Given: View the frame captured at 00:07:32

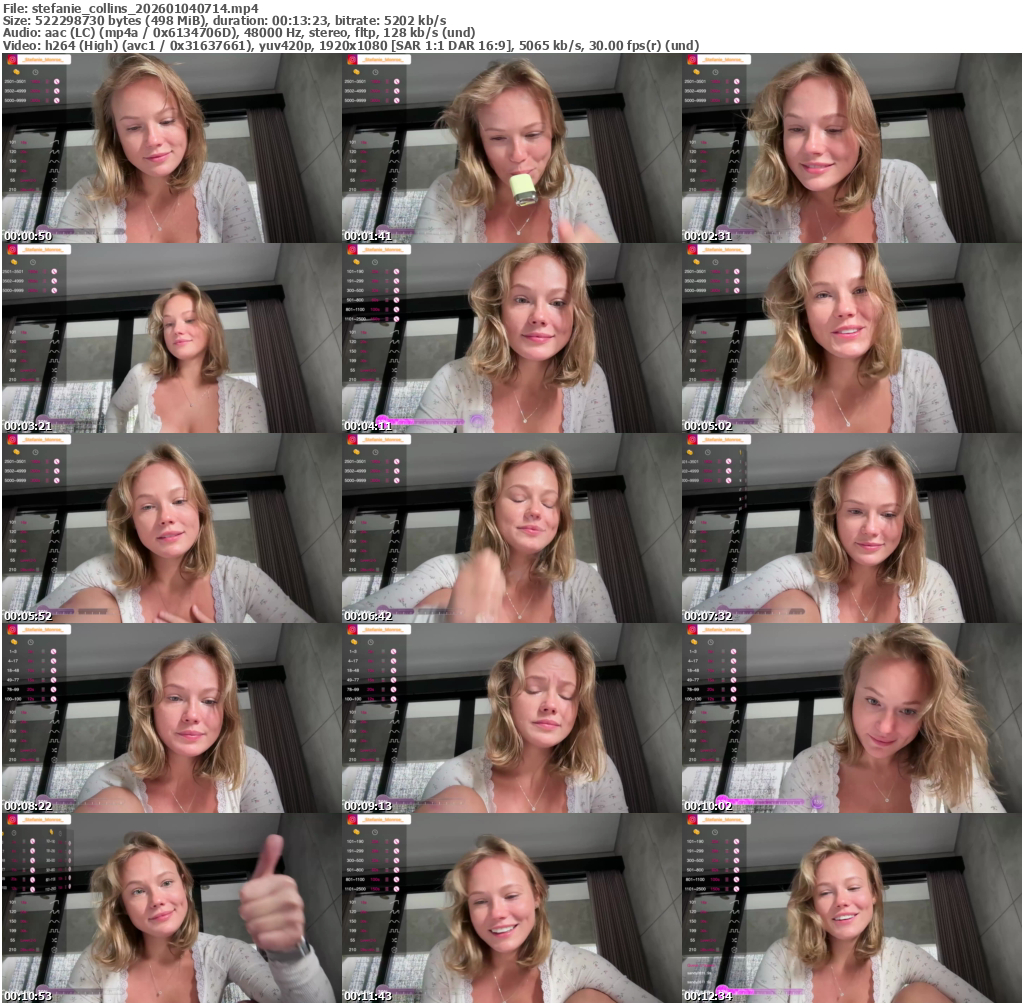Looking at the screenshot, I should pyautogui.click(x=852, y=528).
